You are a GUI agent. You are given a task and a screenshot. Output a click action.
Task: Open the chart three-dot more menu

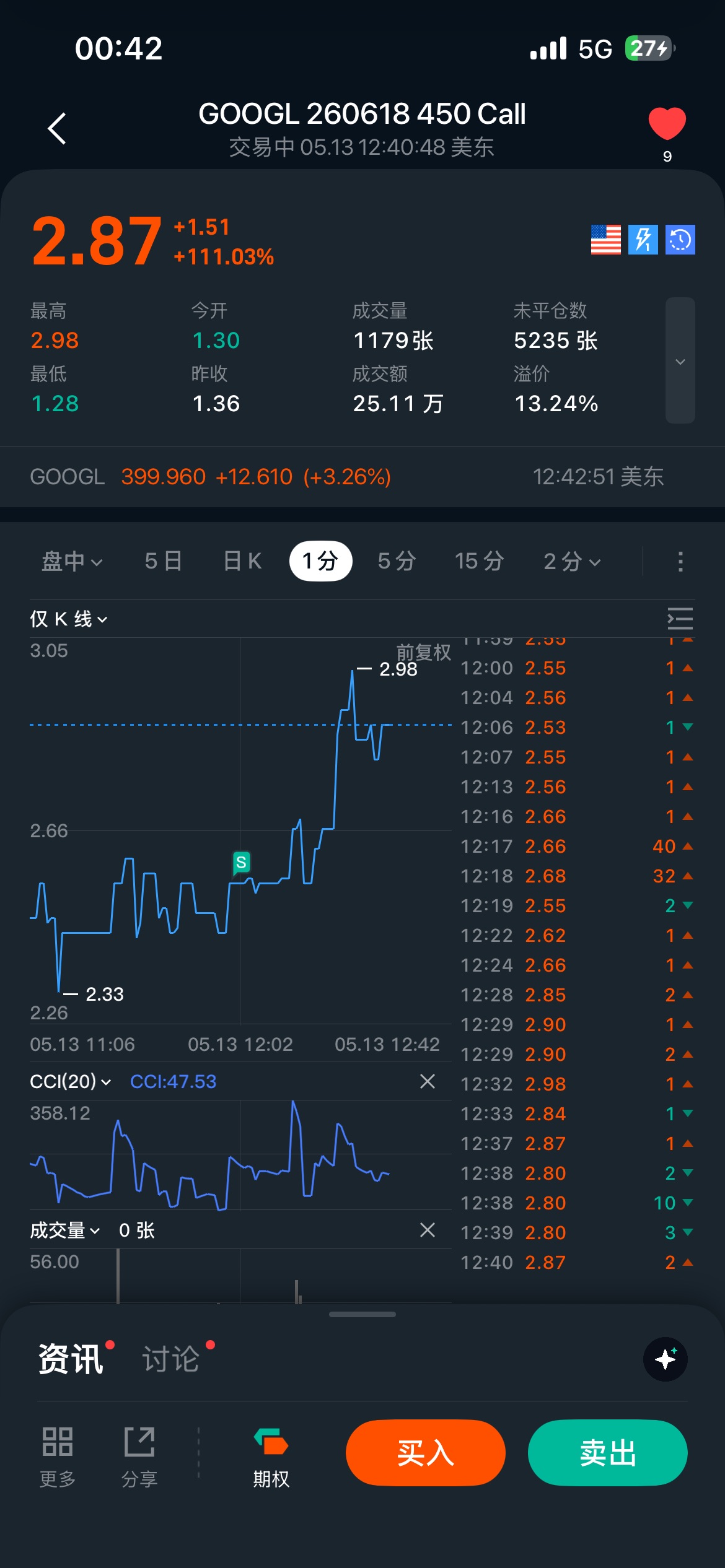680,562
